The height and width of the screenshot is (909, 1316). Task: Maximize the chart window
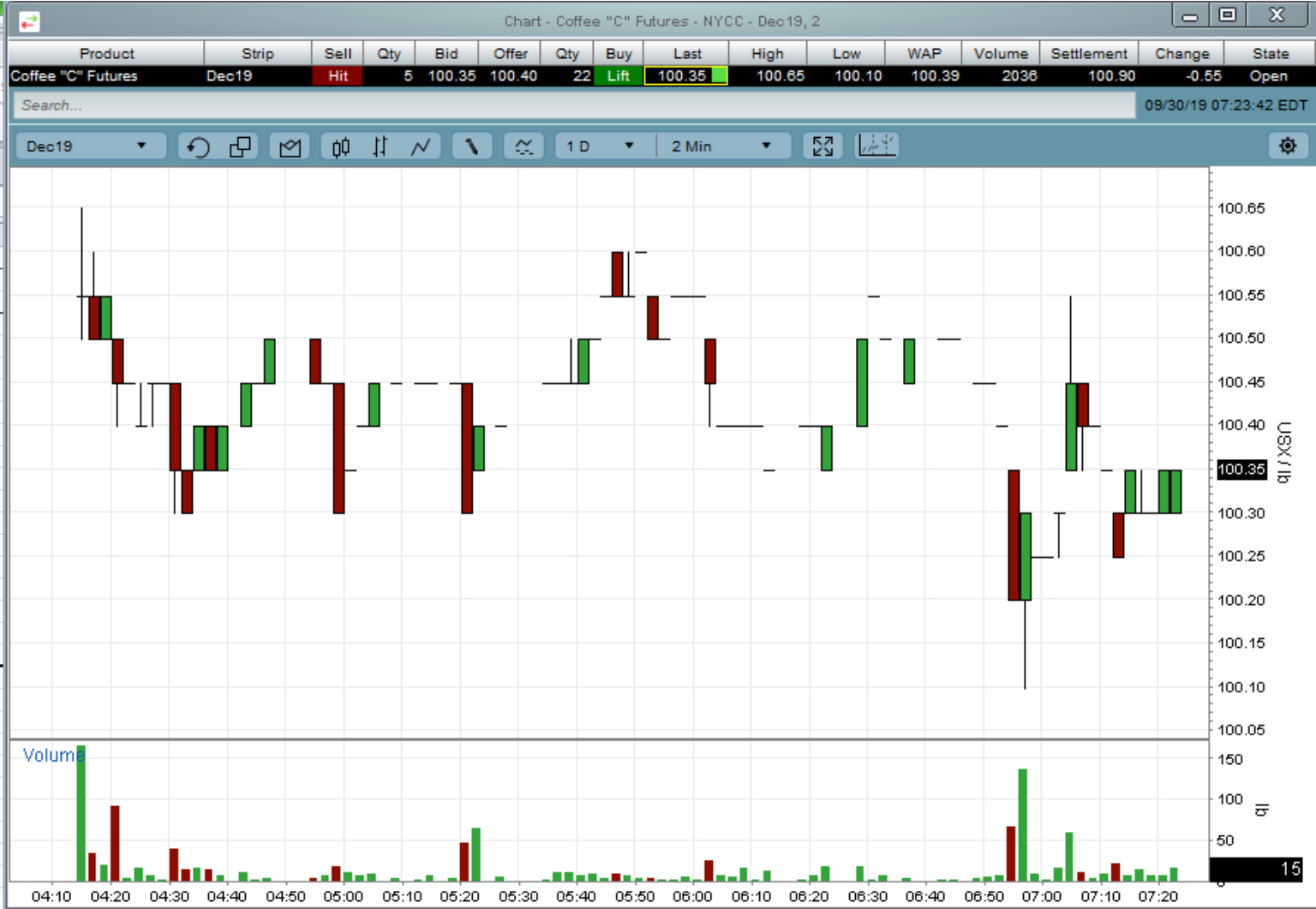point(1227,15)
